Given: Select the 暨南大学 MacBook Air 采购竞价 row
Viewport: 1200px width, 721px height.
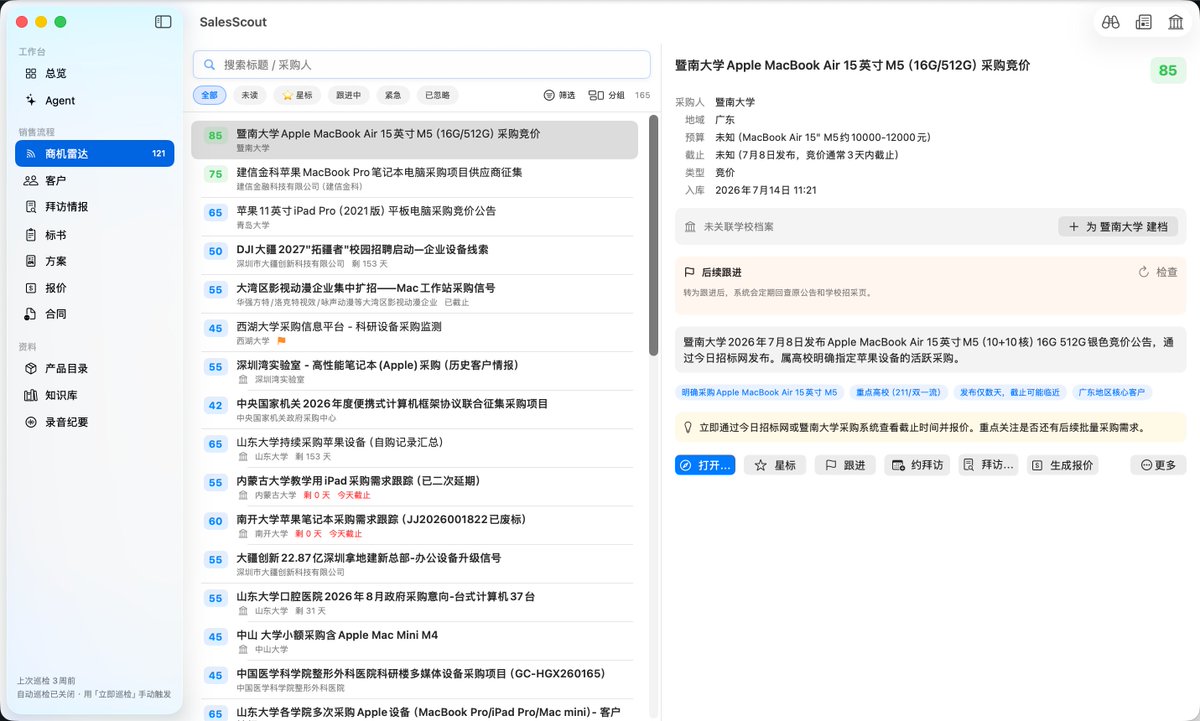Looking at the screenshot, I should click(x=414, y=140).
